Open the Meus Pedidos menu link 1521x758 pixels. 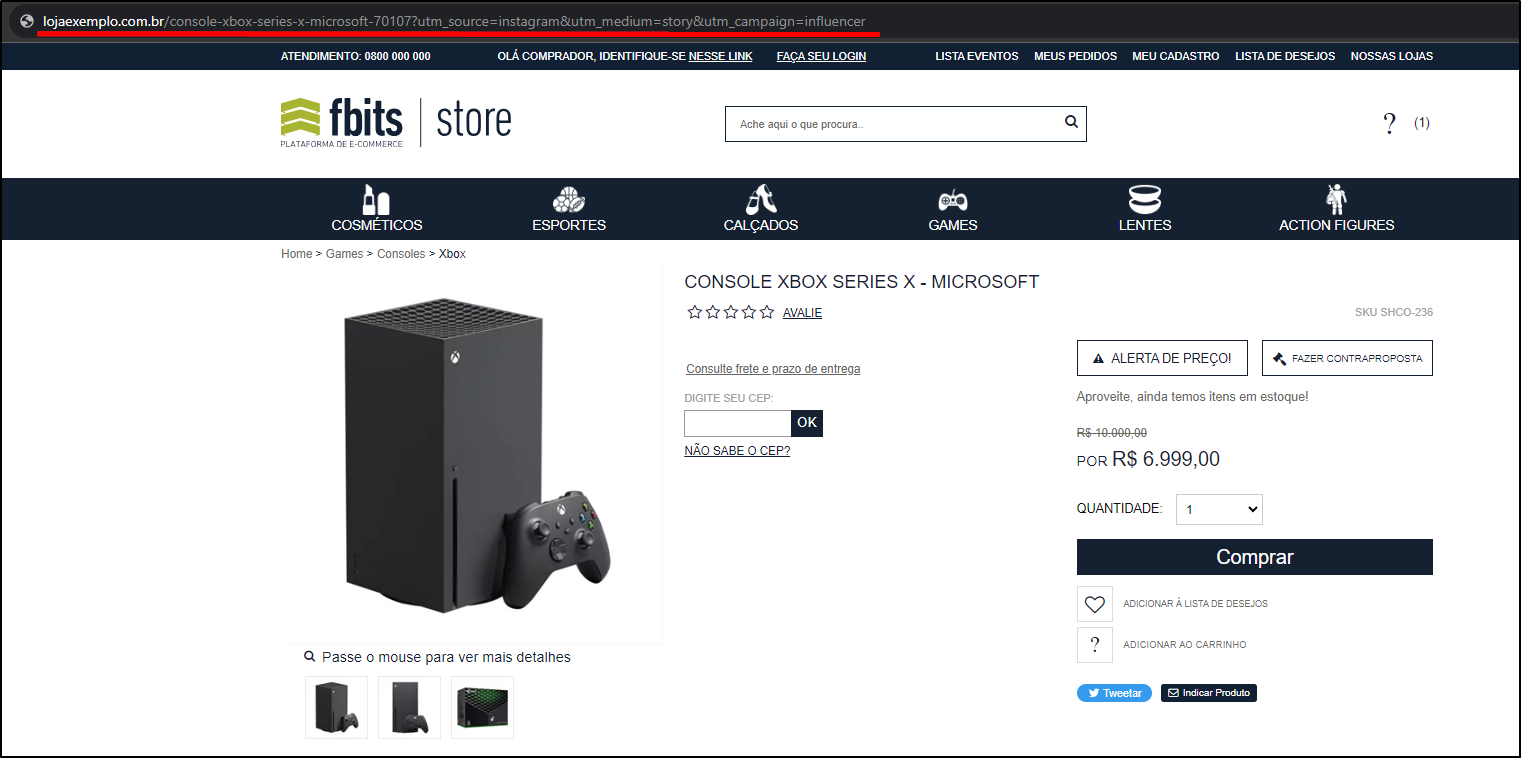coord(1075,56)
